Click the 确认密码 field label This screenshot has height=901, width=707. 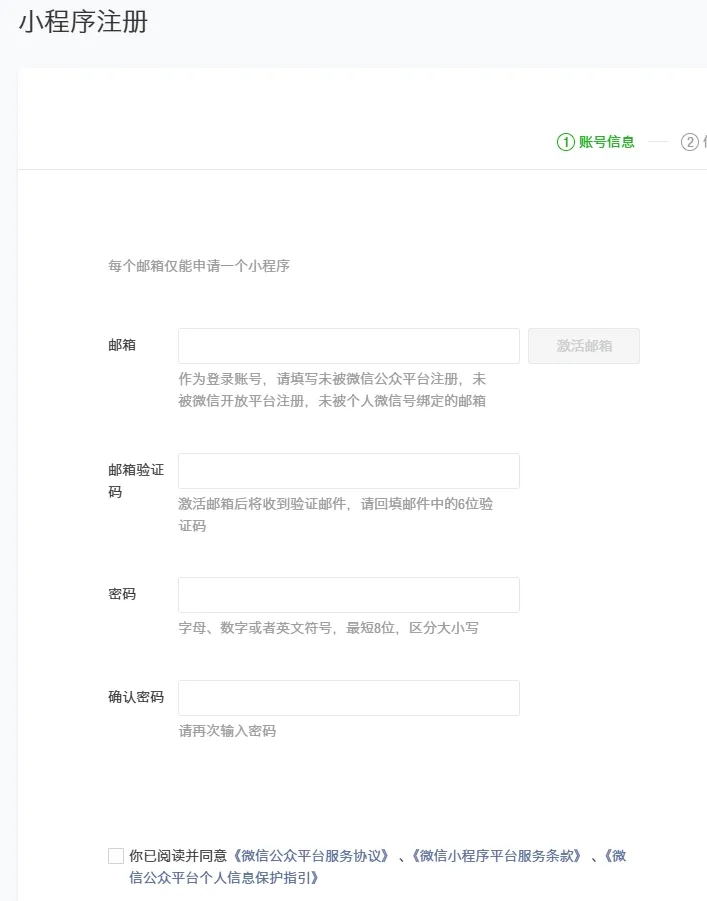pos(135,697)
